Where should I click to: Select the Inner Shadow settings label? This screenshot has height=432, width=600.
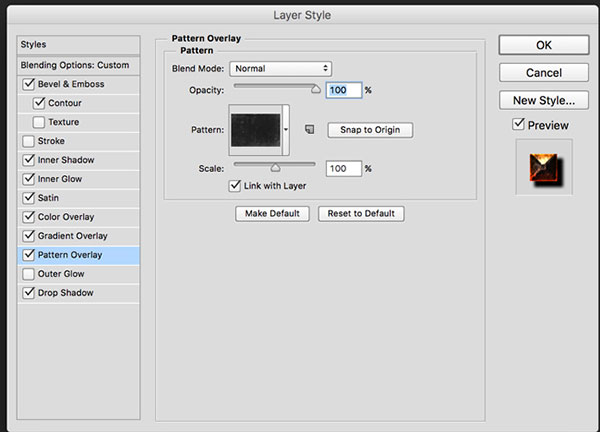66,160
